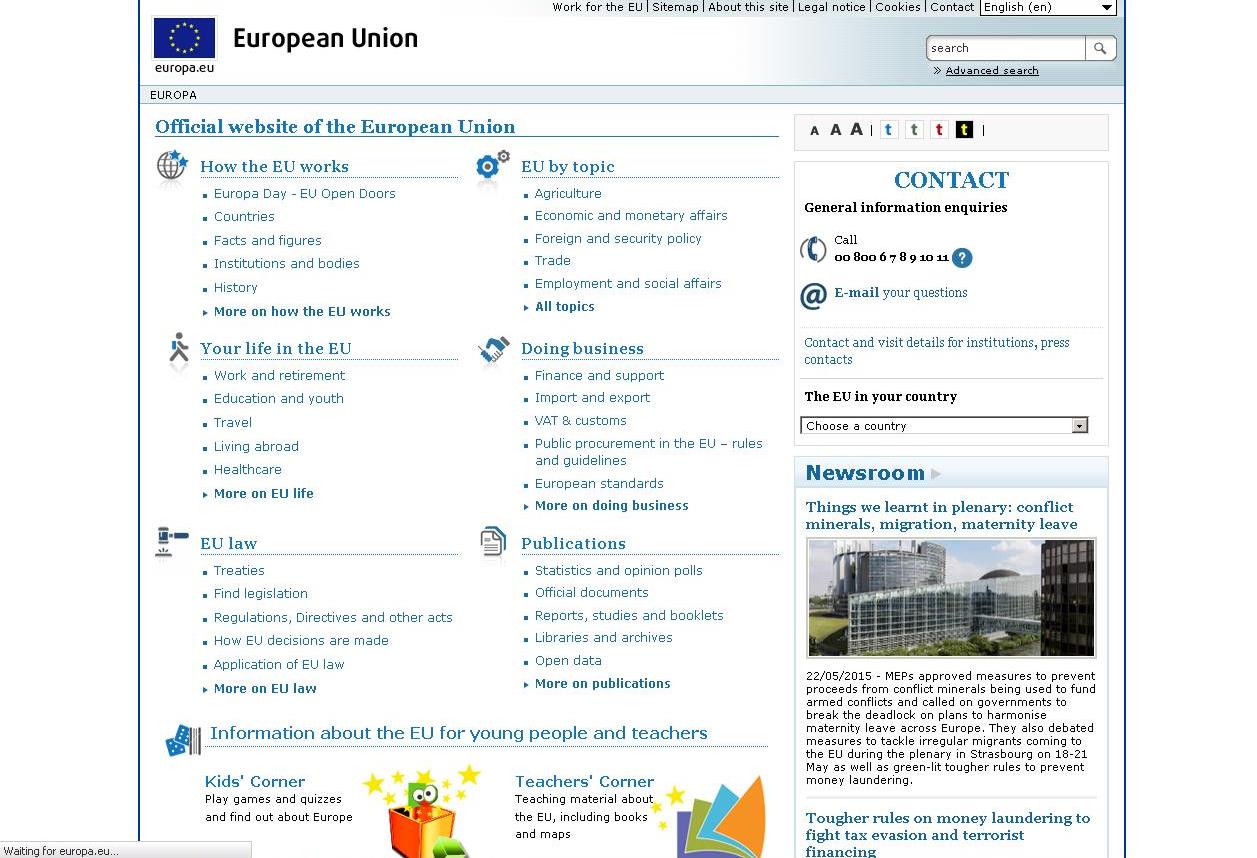
Task: Expand All topics link
Action: [x=564, y=307]
